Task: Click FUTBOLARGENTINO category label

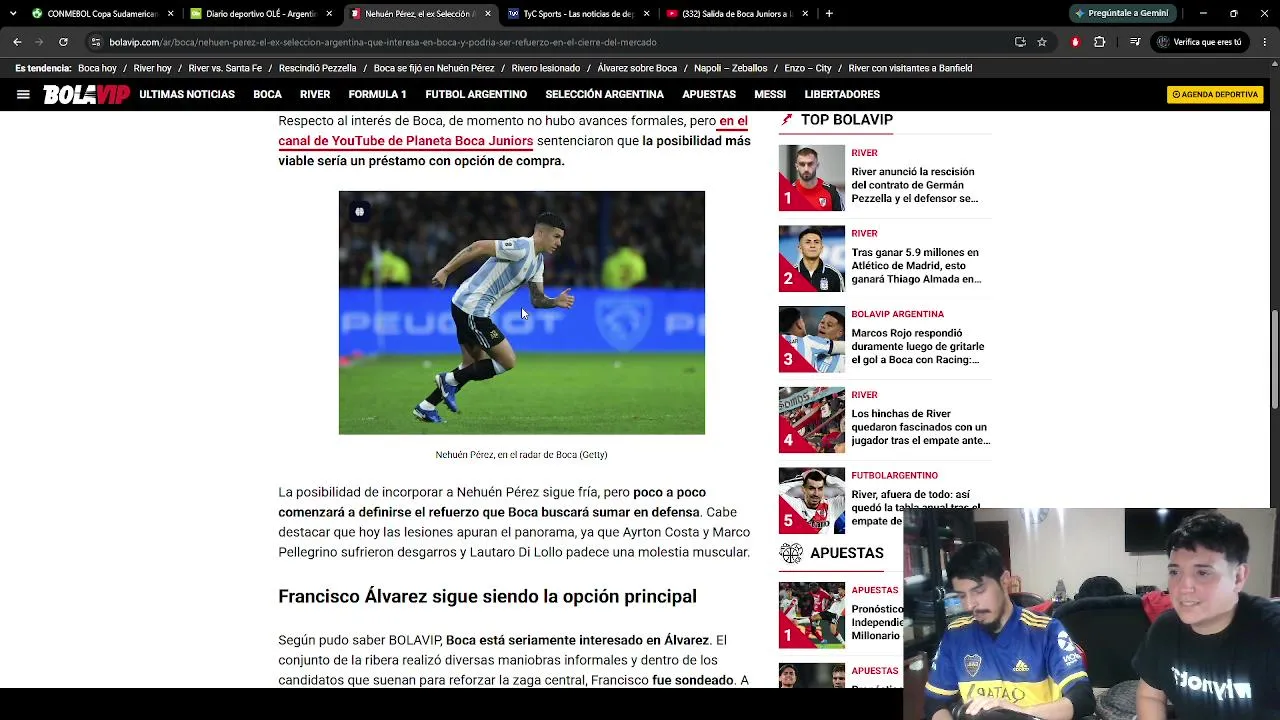Action: 894,475
